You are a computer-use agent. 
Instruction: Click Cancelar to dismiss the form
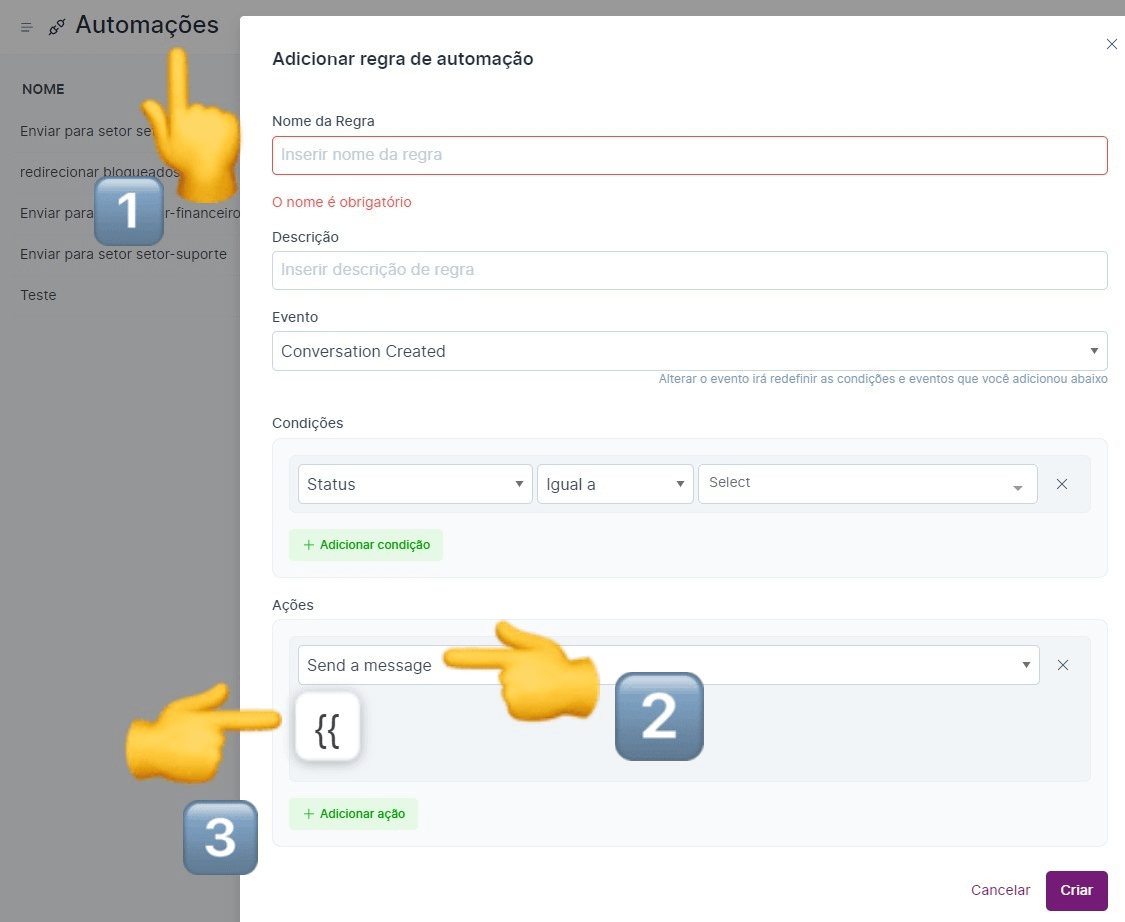[x=1000, y=890]
